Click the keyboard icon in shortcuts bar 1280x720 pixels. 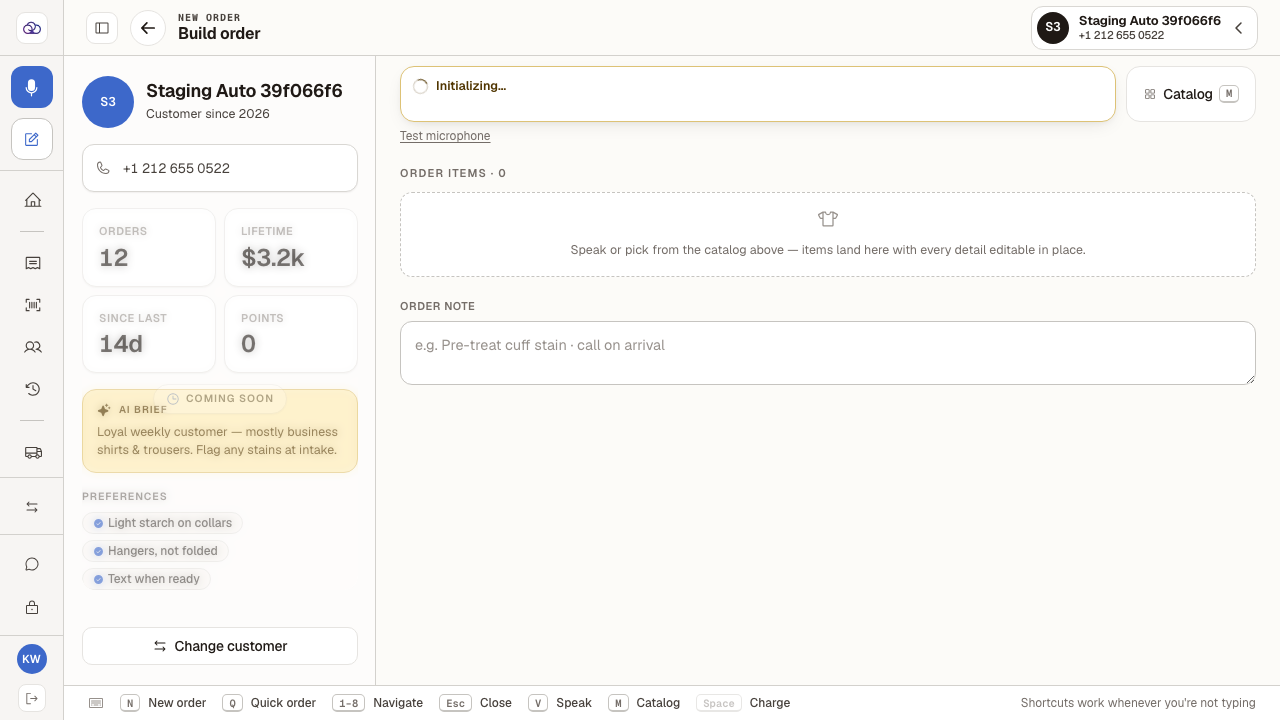pos(96,703)
